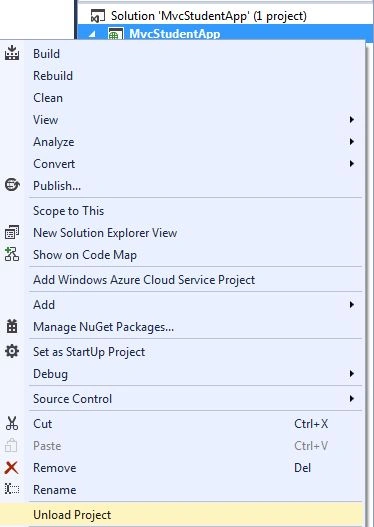
Task: Click the Publish globe icon
Action: [x=12, y=185]
